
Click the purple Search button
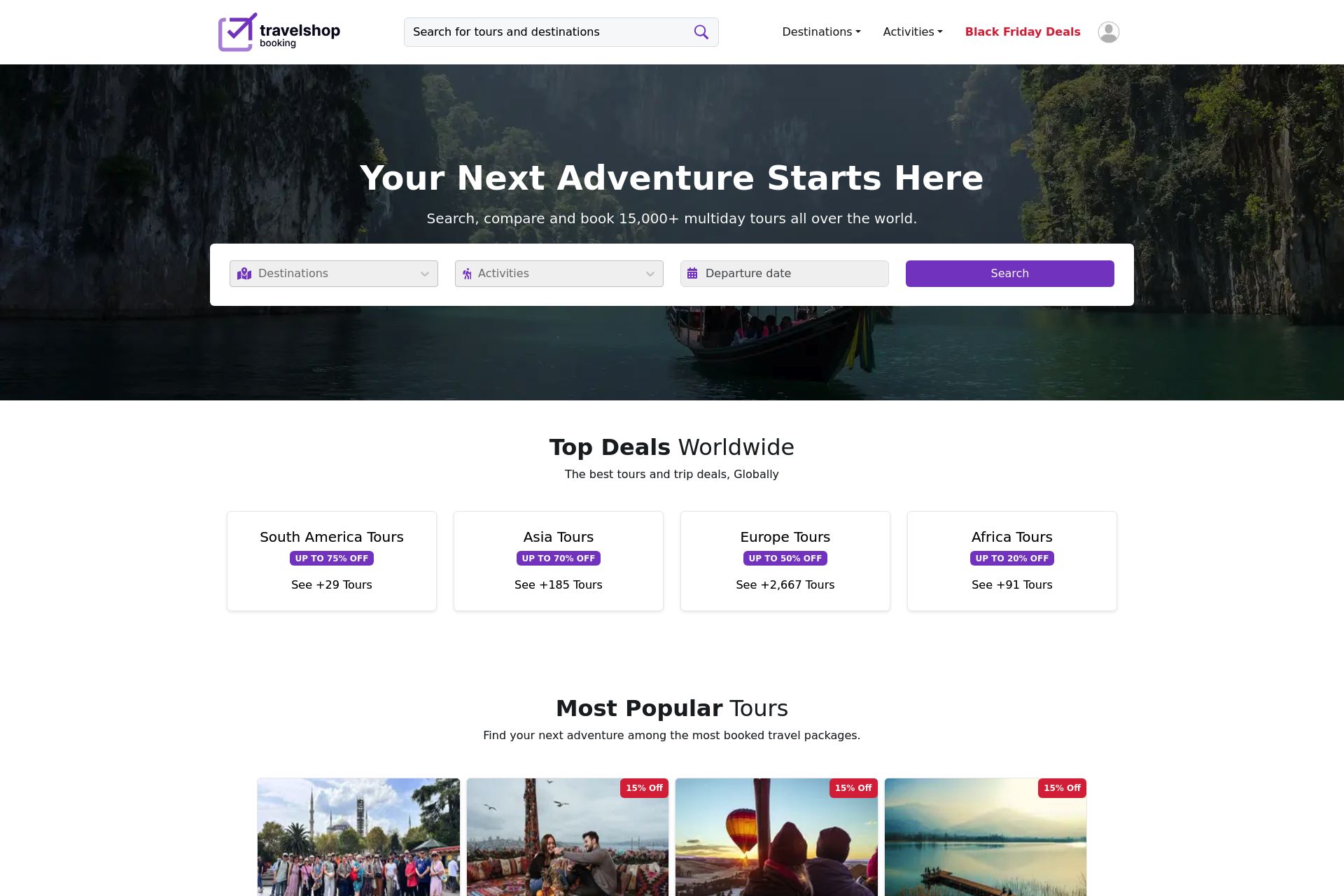1010,274
